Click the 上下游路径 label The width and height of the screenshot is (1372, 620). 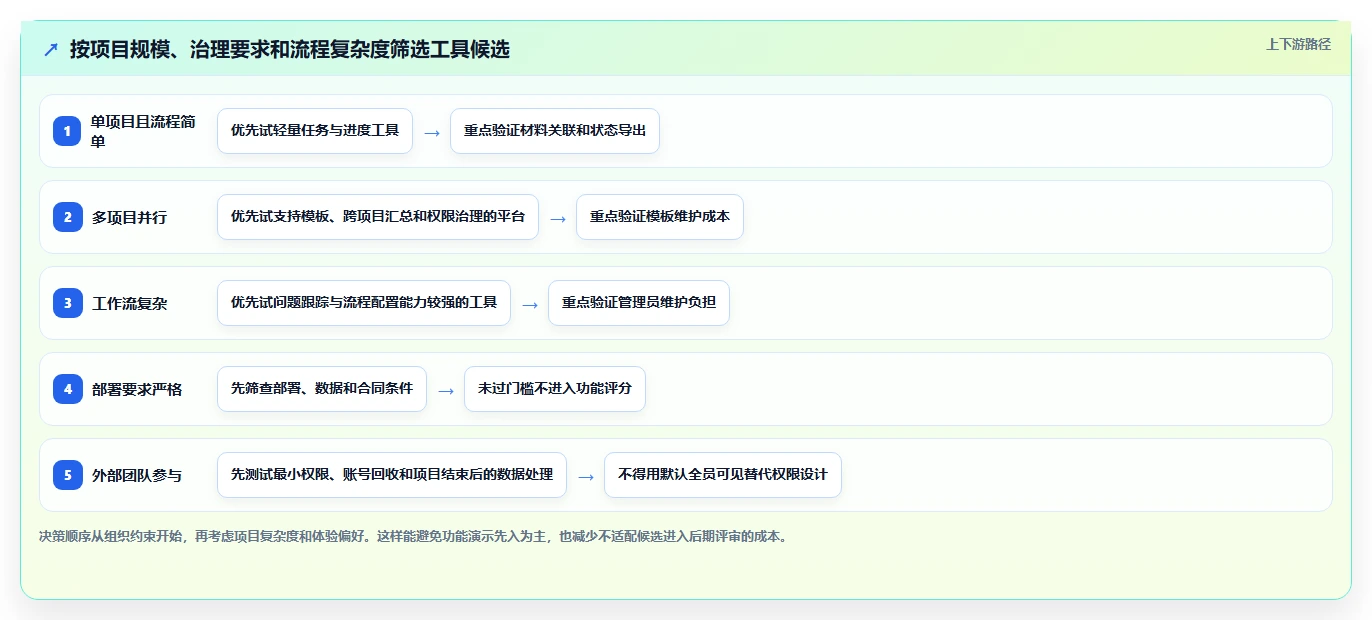(x=1298, y=44)
